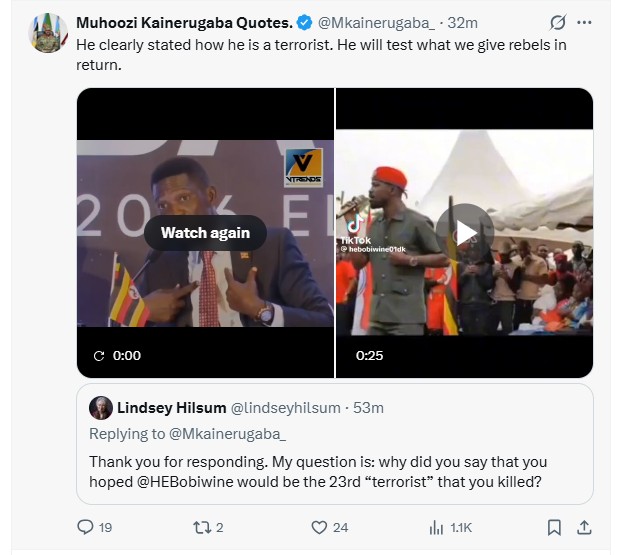This screenshot has height=555, width=623.
Task: Open the Grok slash icon
Action: pyautogui.click(x=559, y=23)
